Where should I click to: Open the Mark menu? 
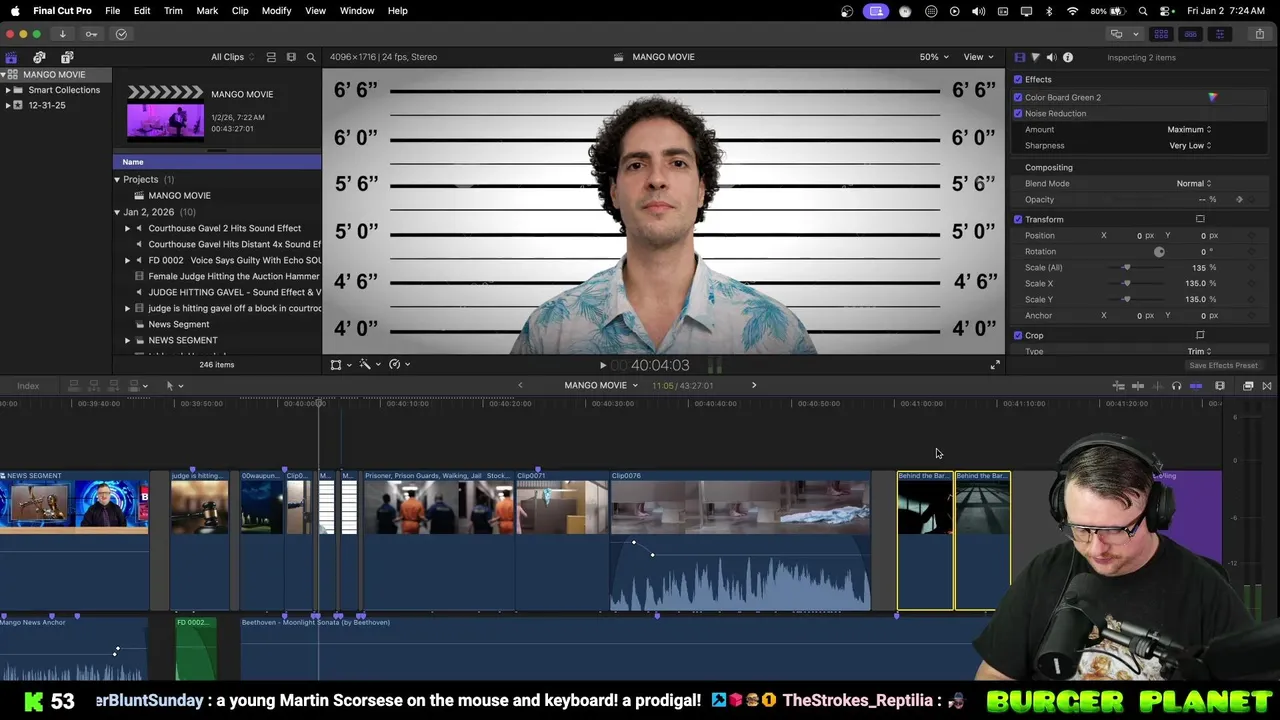coord(207,11)
